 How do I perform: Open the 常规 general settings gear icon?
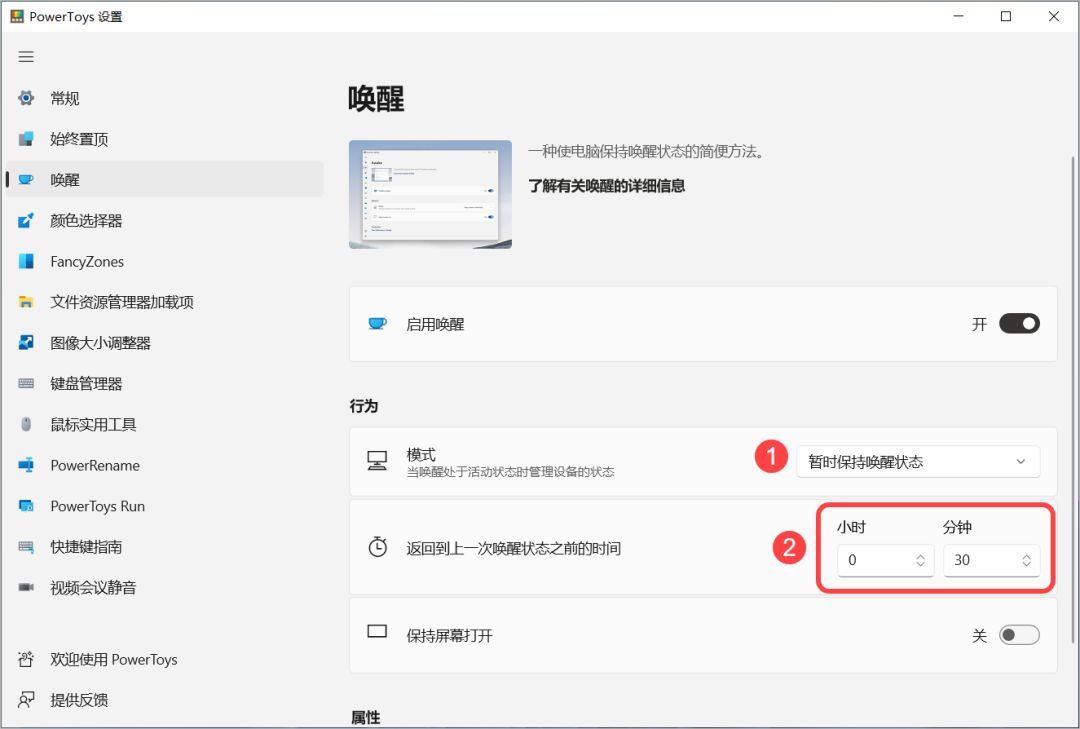coord(26,98)
